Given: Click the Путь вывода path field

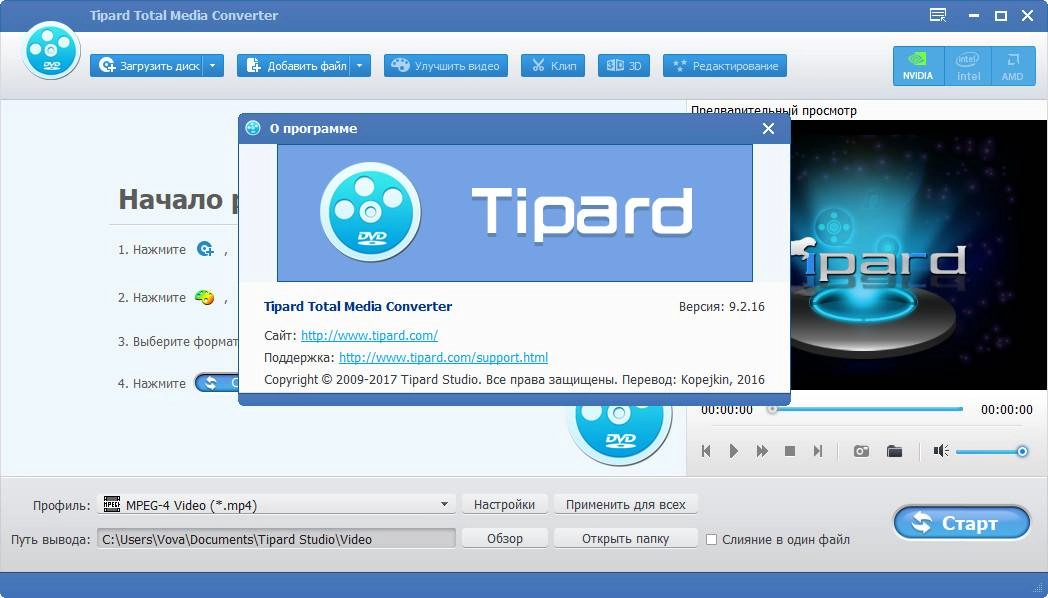Looking at the screenshot, I should pyautogui.click(x=276, y=539).
